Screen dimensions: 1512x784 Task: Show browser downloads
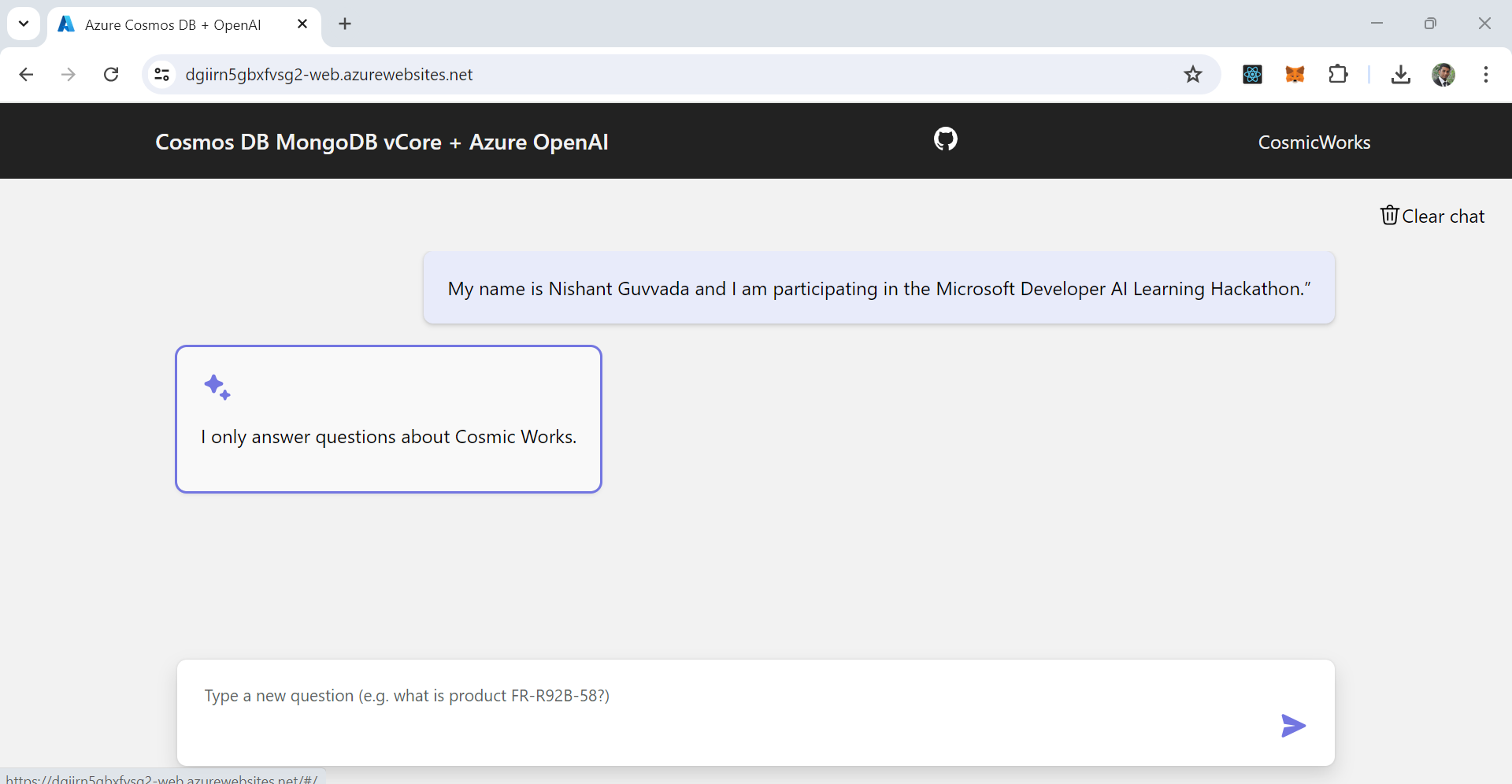tap(1401, 75)
